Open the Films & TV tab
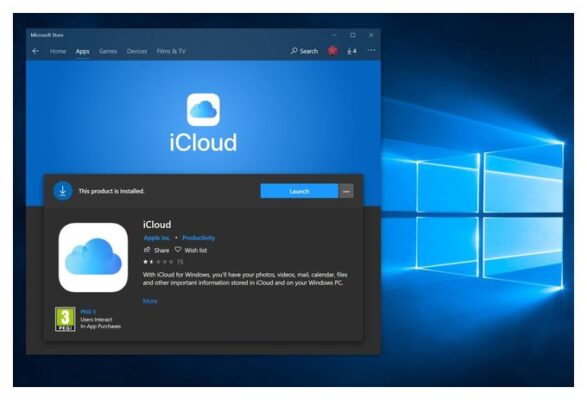 click(171, 51)
